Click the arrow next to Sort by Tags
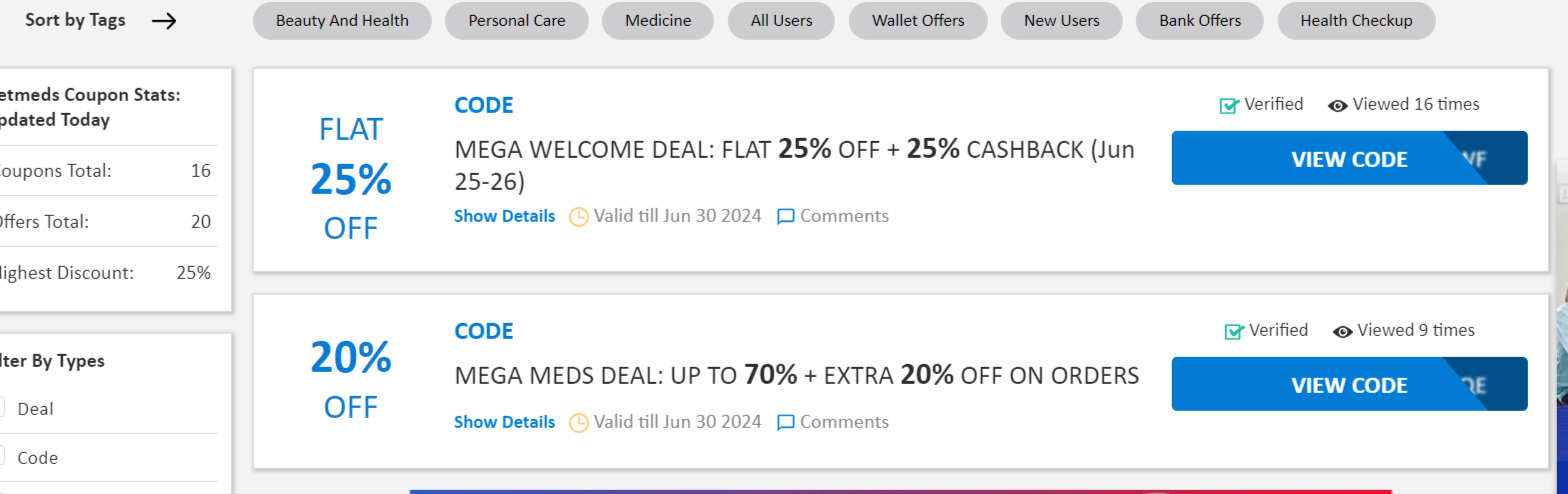1568x494 pixels. tap(164, 21)
